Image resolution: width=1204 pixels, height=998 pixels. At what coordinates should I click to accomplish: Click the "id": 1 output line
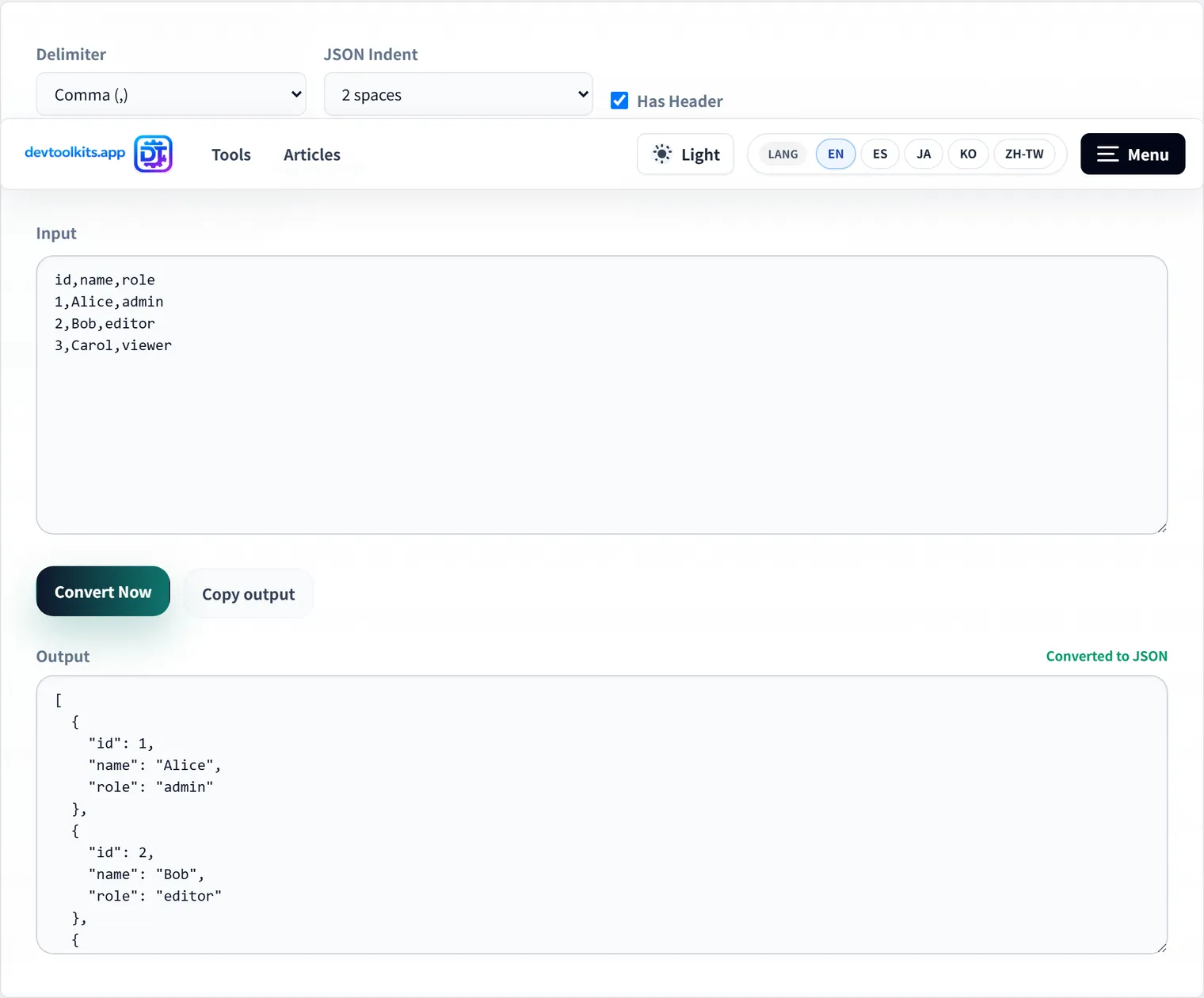click(121, 743)
